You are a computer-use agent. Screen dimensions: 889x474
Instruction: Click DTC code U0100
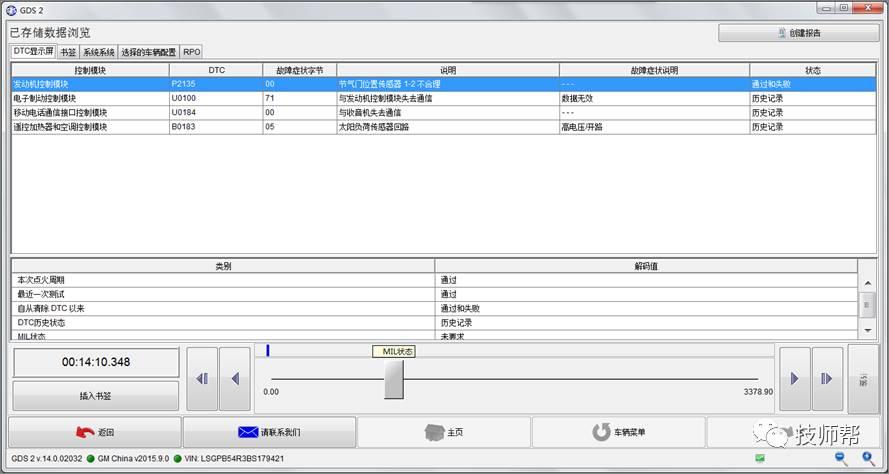pos(183,98)
